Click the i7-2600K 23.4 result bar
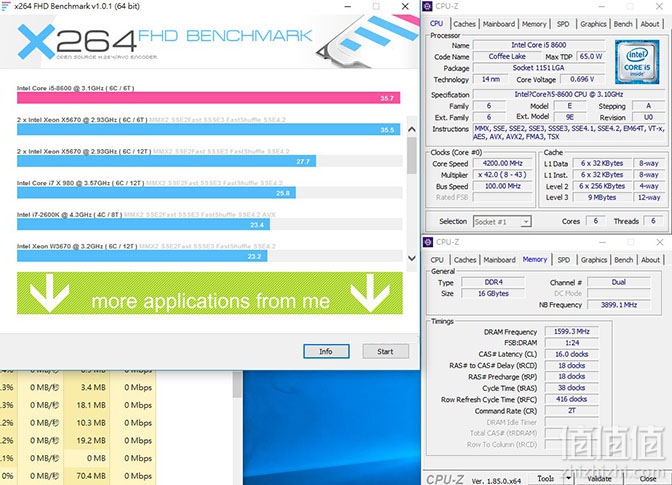The width and height of the screenshot is (672, 485). [143, 225]
